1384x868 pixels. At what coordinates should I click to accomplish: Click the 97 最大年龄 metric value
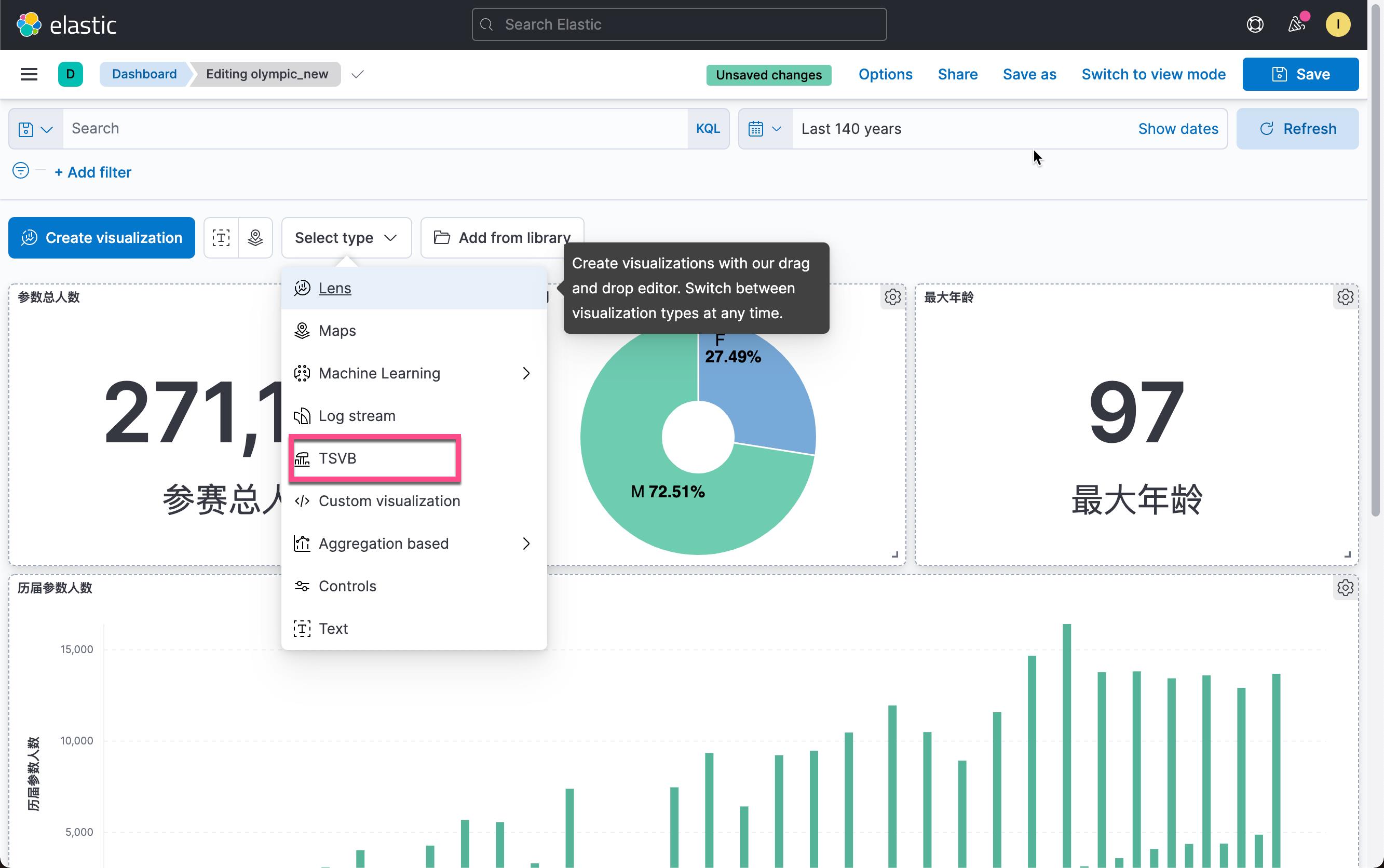(1136, 413)
